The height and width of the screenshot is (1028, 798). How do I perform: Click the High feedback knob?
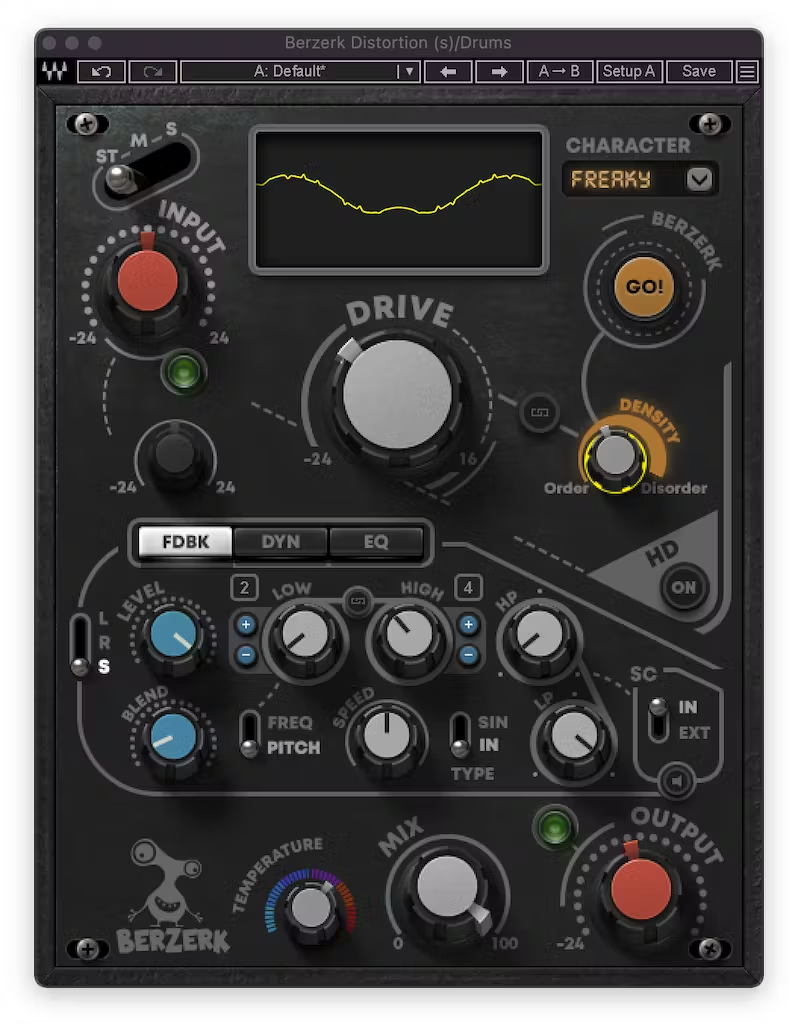point(409,634)
